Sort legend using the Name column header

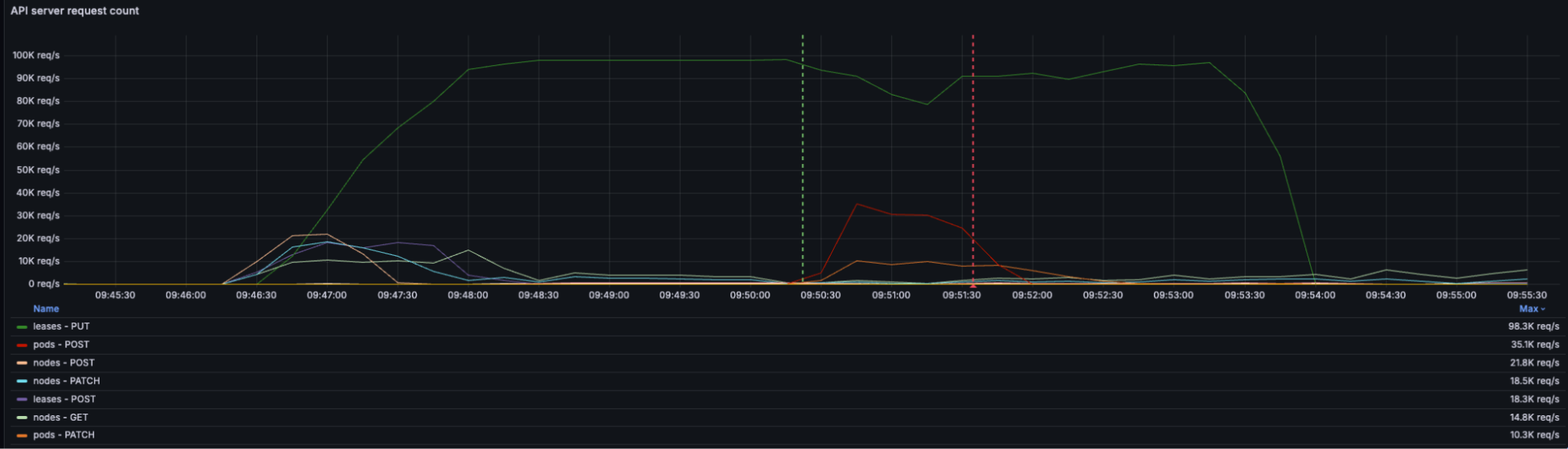pyautogui.click(x=45, y=309)
